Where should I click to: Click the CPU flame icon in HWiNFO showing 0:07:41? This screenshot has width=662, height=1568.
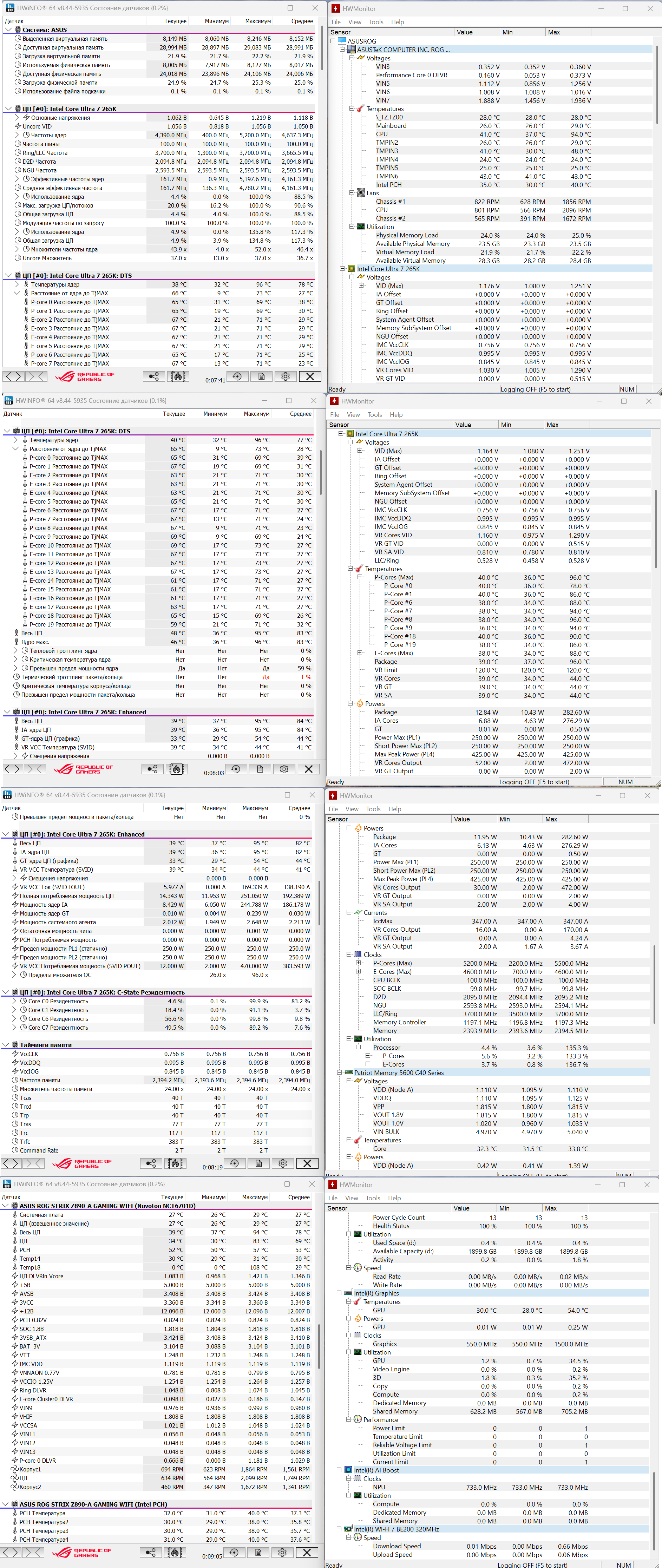(x=178, y=376)
